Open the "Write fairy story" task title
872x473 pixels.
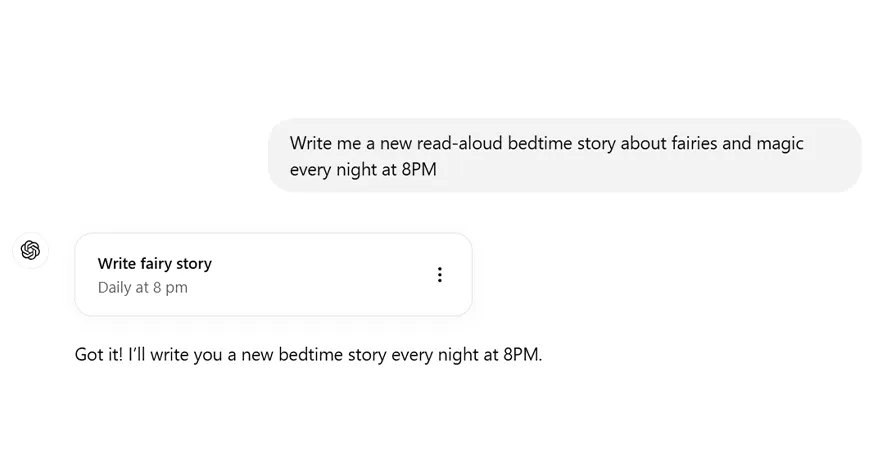point(155,263)
